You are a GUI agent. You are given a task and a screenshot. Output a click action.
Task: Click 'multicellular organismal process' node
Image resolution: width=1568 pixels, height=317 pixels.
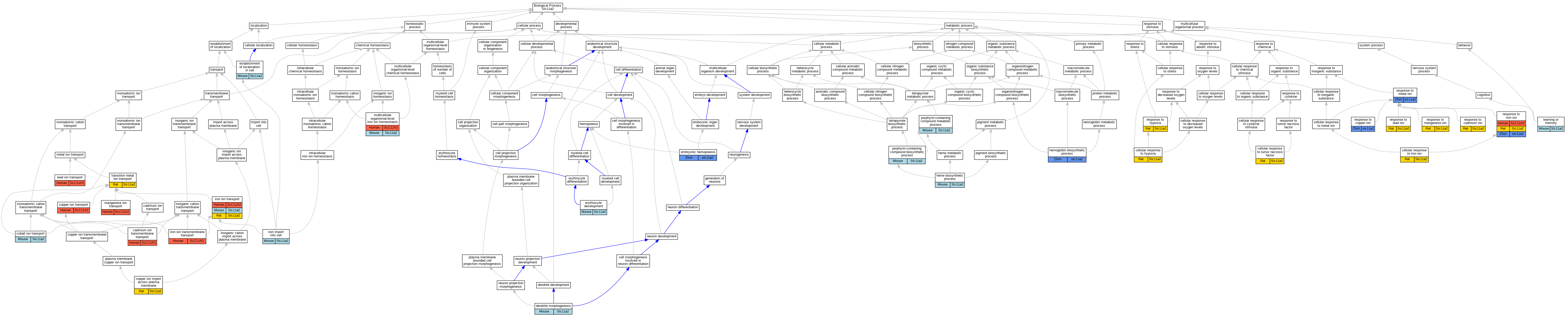click(1189, 26)
